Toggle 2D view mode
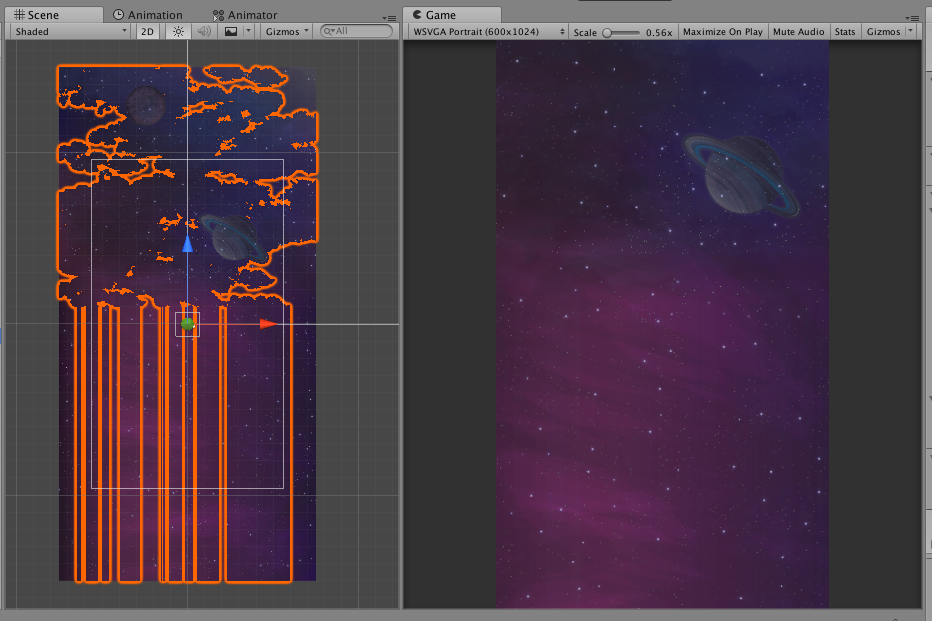This screenshot has width=932, height=621. point(146,31)
